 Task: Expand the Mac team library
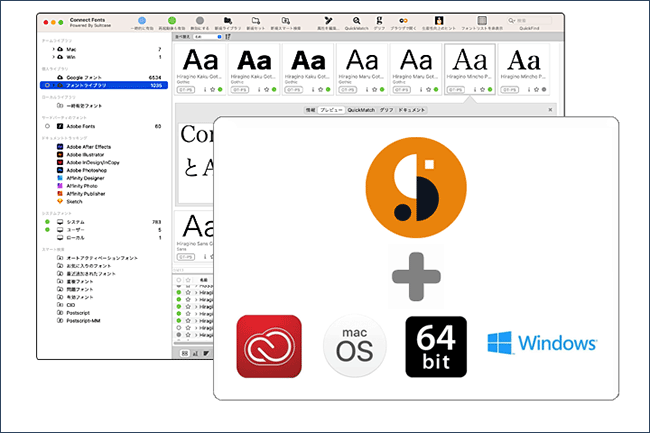click(53, 49)
